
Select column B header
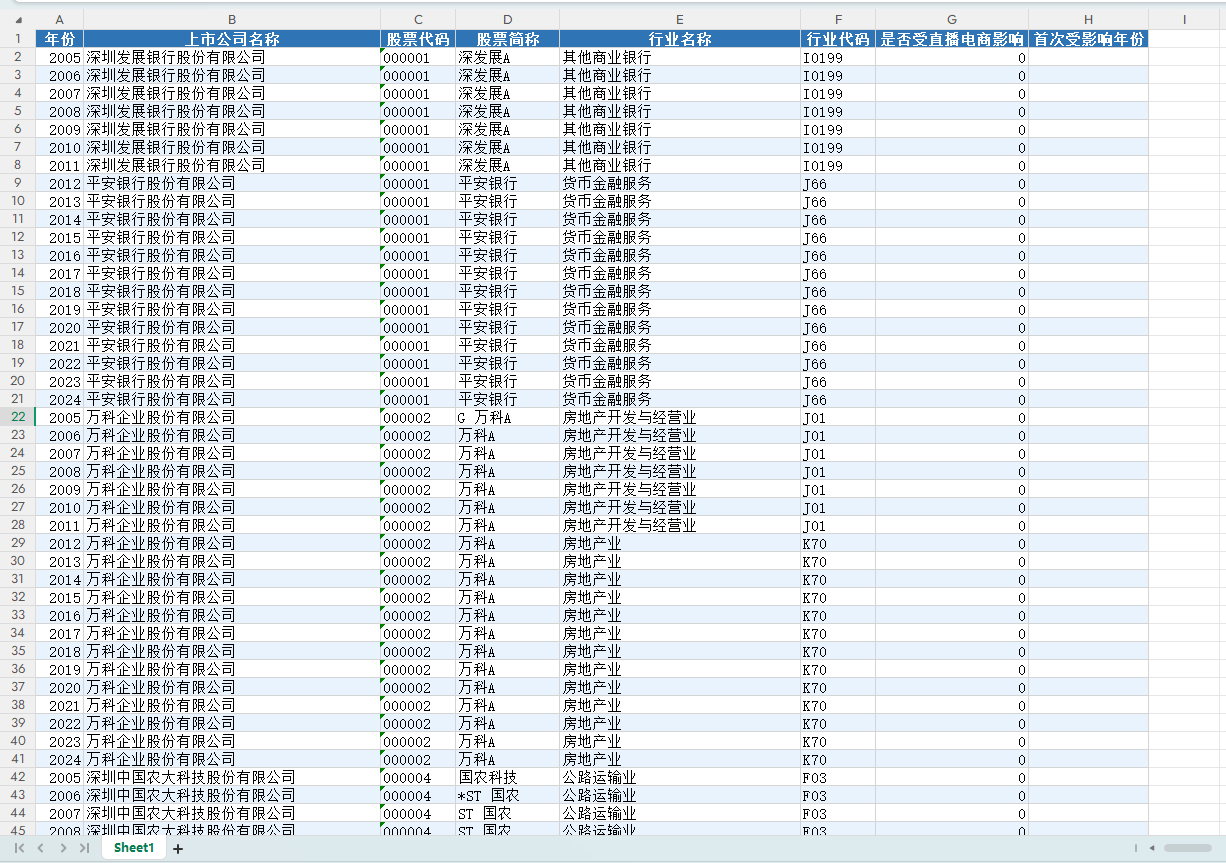[x=232, y=20]
